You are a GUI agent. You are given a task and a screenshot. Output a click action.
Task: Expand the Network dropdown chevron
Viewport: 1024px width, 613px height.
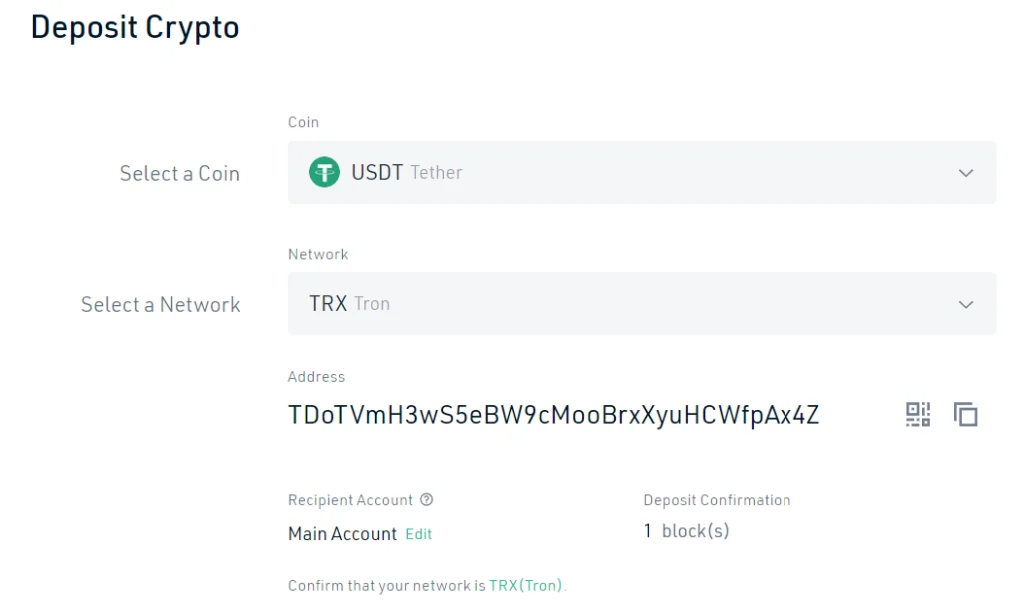pos(966,304)
